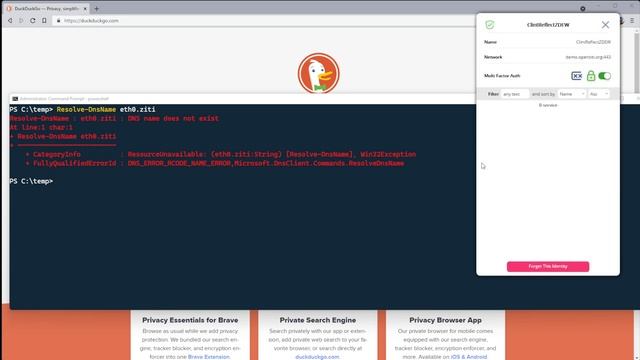This screenshot has width=640, height=360.
Task: Click the bookmark icon in browser toolbar
Action: [x=44, y=20]
